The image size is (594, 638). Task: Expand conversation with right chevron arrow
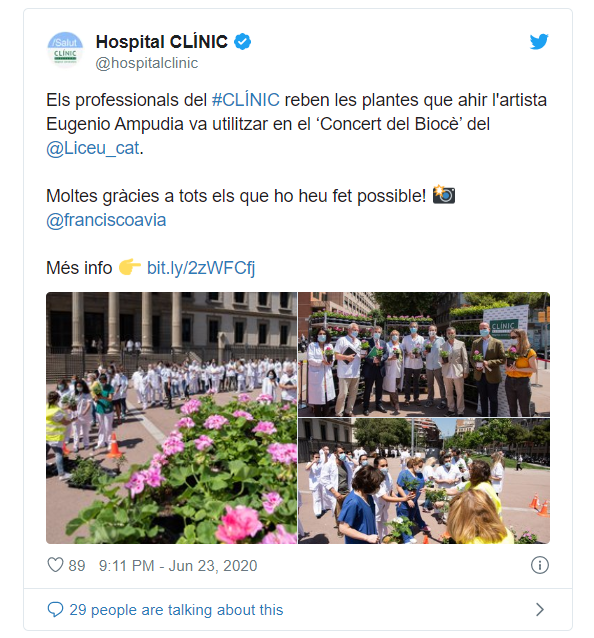tap(540, 610)
